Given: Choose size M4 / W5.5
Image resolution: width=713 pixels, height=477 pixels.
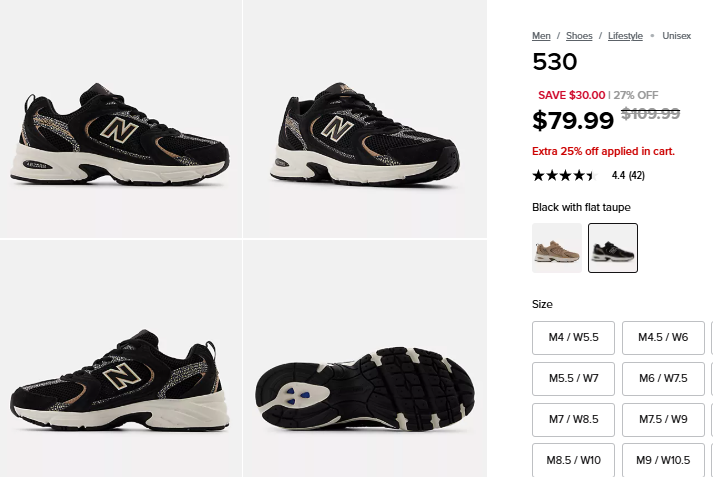Looking at the screenshot, I should coord(573,337).
